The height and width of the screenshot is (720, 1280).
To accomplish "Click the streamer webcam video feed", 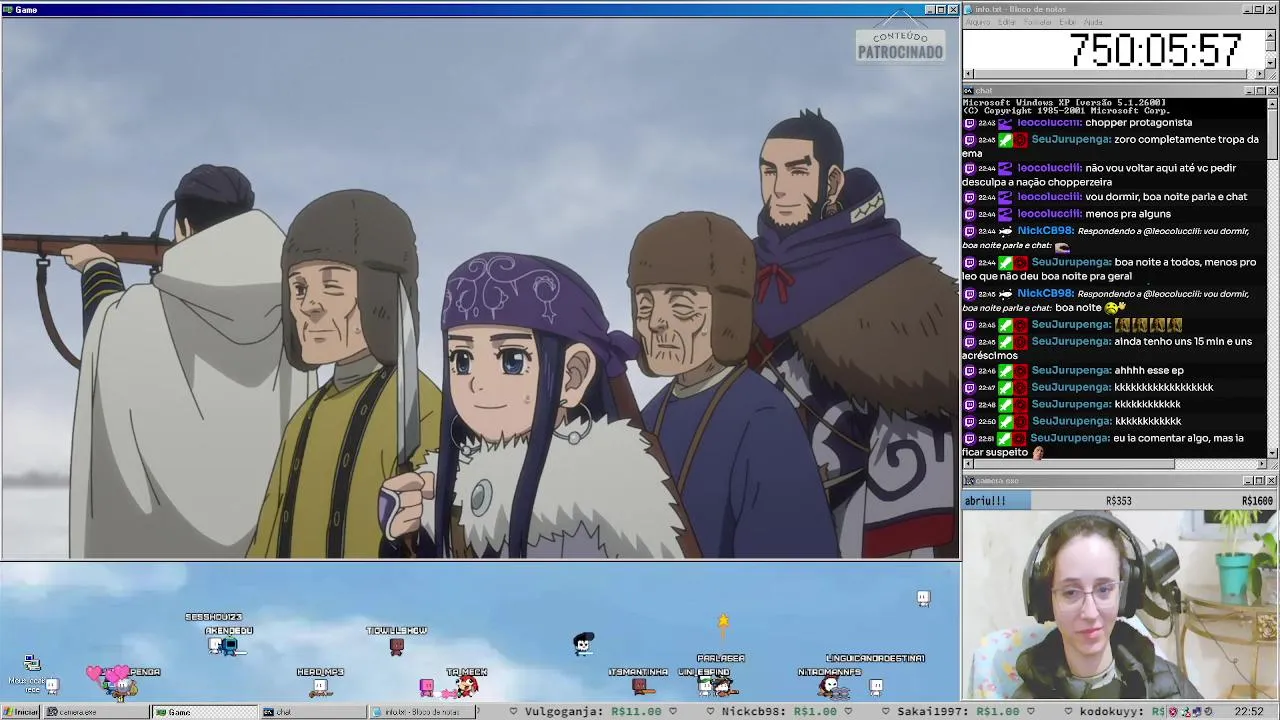I will (x=1120, y=605).
